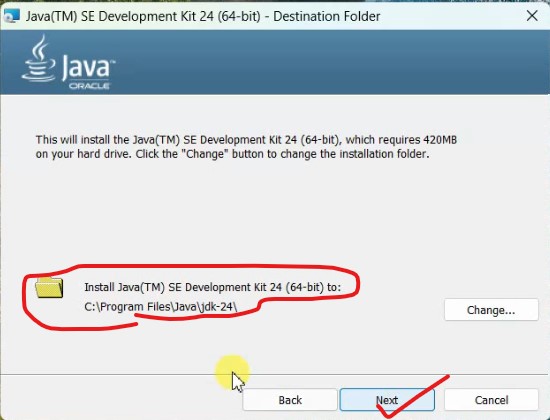Open the Change... destination folder dialog

(x=491, y=310)
